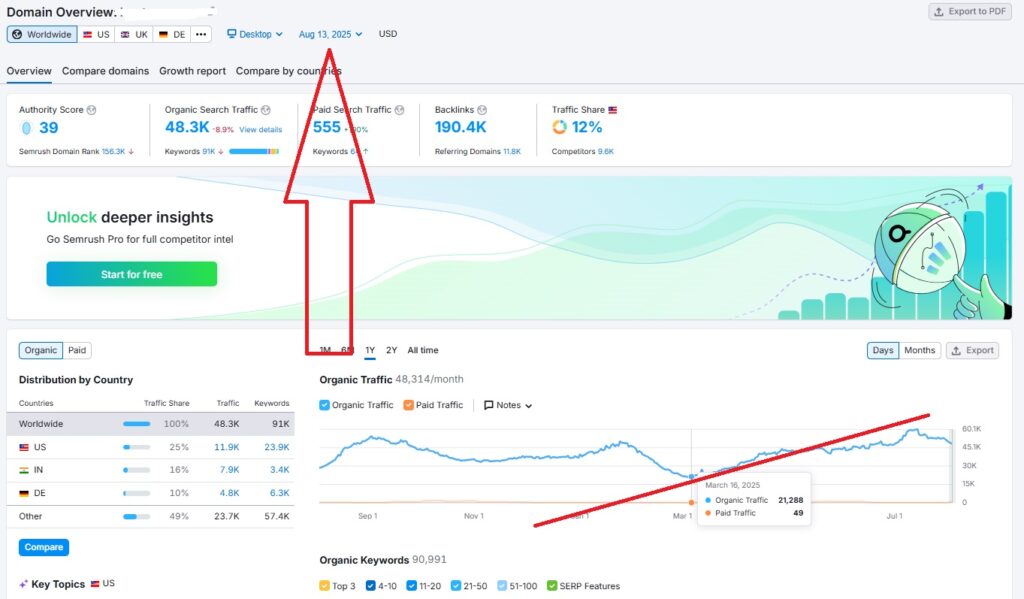Click the India flag in the country table
The image size is (1024, 599).
24,470
